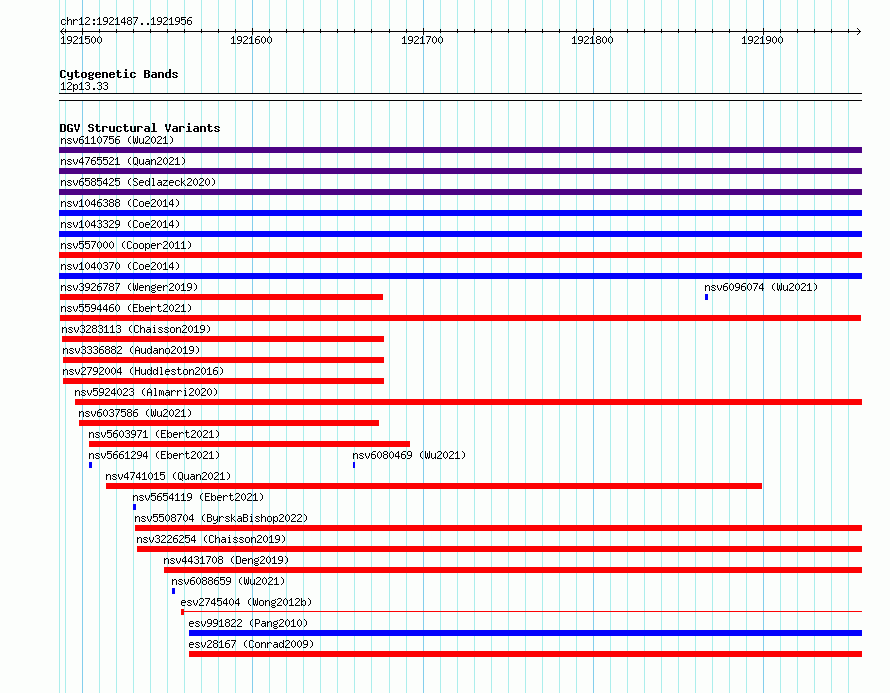
Task: Click the small nsv5654119 (Ebert2021) blue marker
Action: [x=135, y=507]
